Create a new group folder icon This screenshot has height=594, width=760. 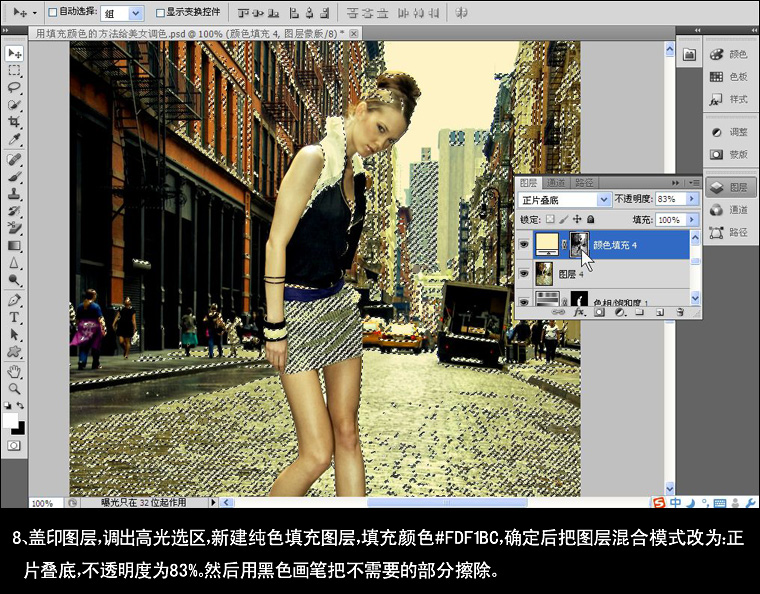(x=639, y=313)
